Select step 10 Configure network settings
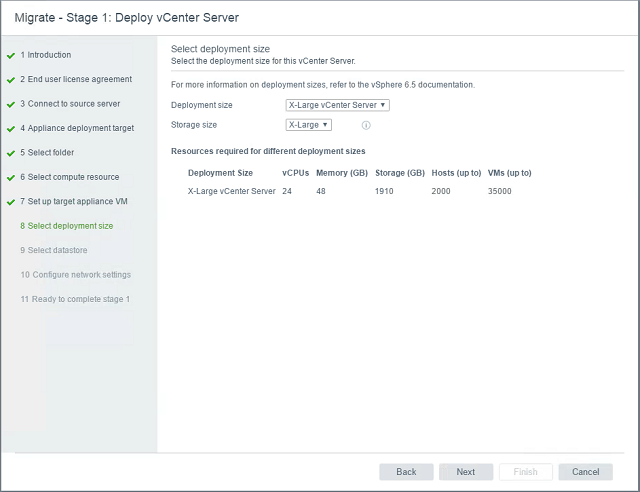The height and width of the screenshot is (492, 640). point(76,274)
